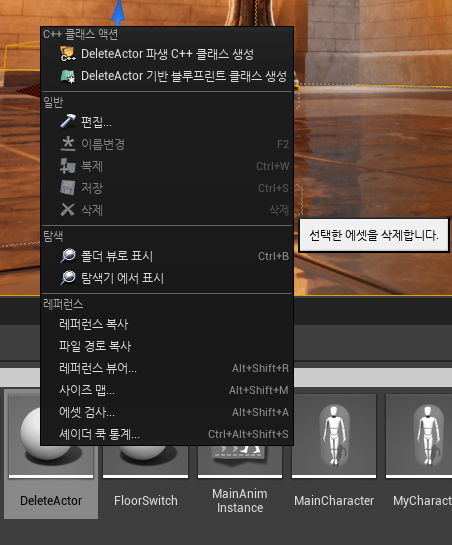Choose the 복제 menu entry
Screen dimensions: 452x545
click(x=167, y=166)
